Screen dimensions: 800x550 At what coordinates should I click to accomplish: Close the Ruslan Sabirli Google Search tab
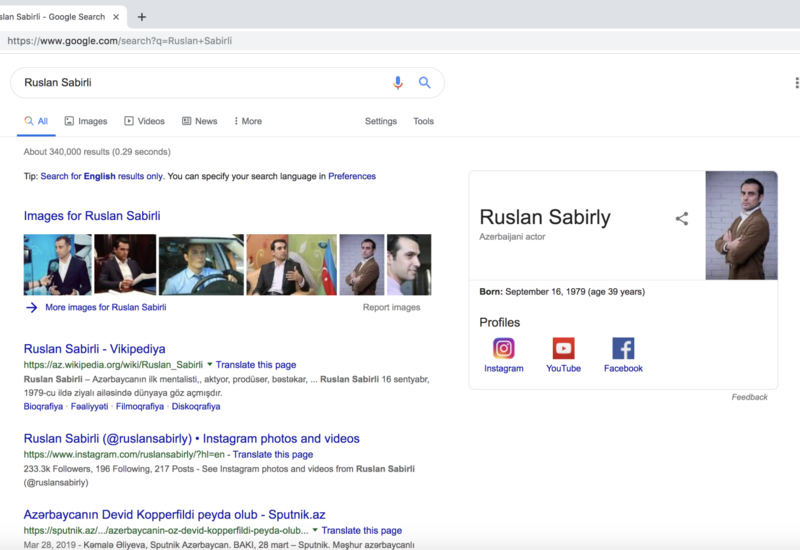point(116,17)
